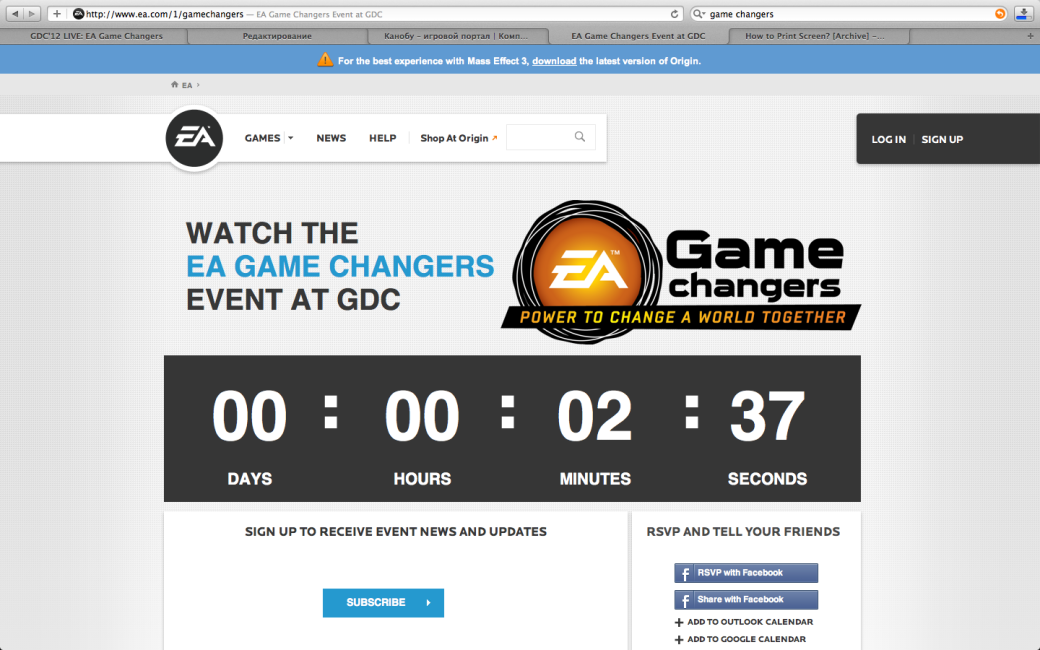Follow the Shop At Origin link
Image resolution: width=1040 pixels, height=650 pixels.
coord(458,138)
